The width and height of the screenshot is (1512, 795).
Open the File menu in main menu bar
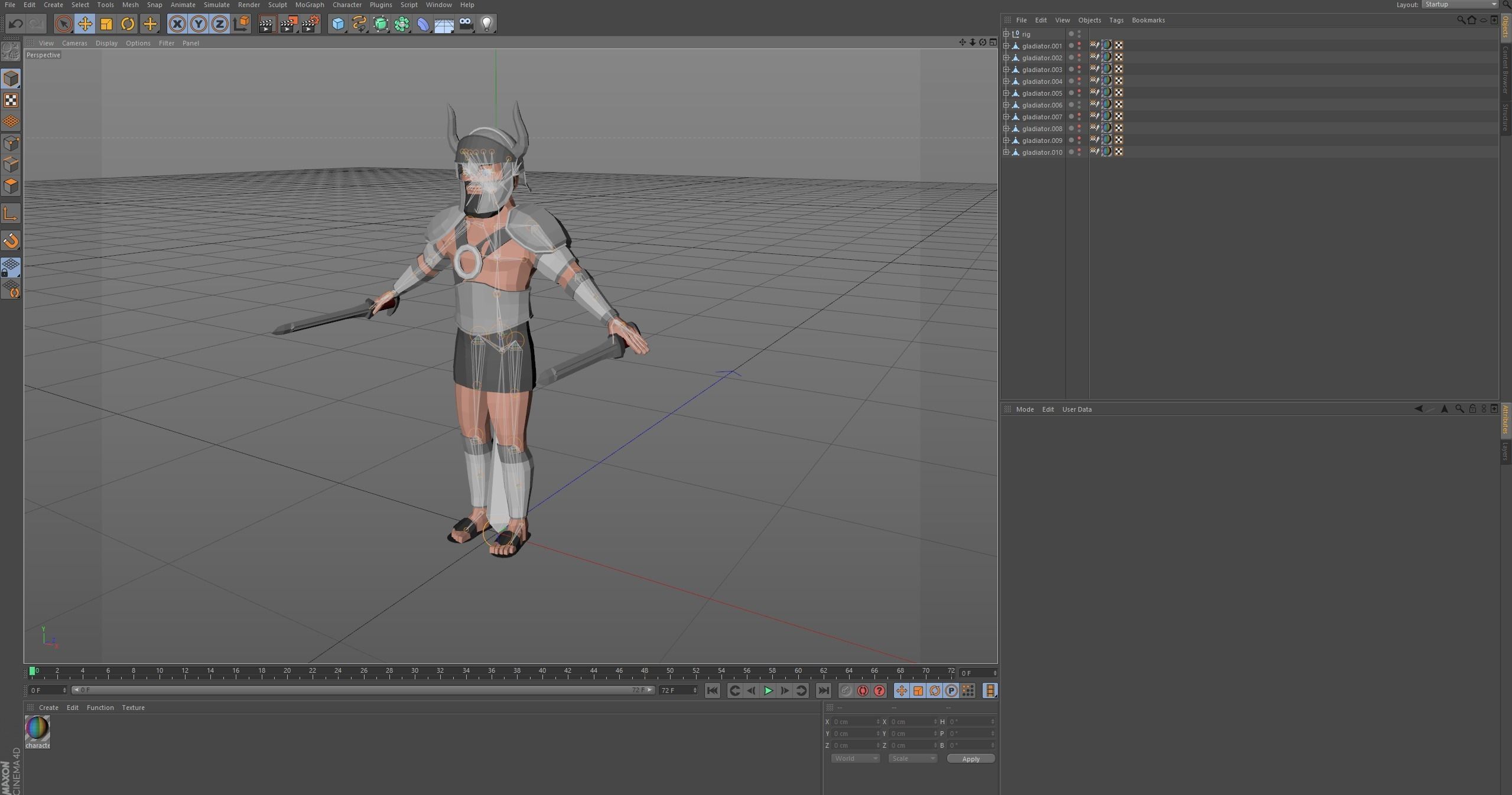10,5
